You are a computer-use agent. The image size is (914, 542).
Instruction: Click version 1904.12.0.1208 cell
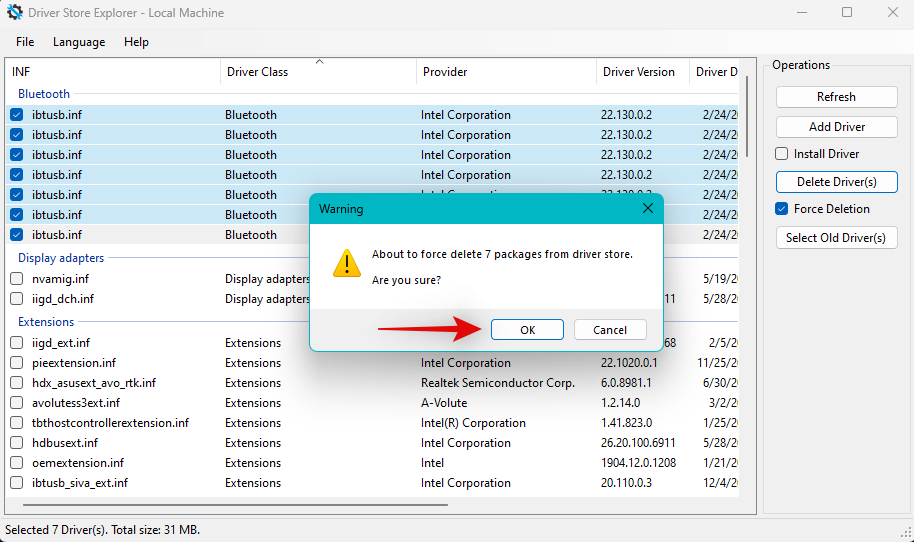click(638, 463)
